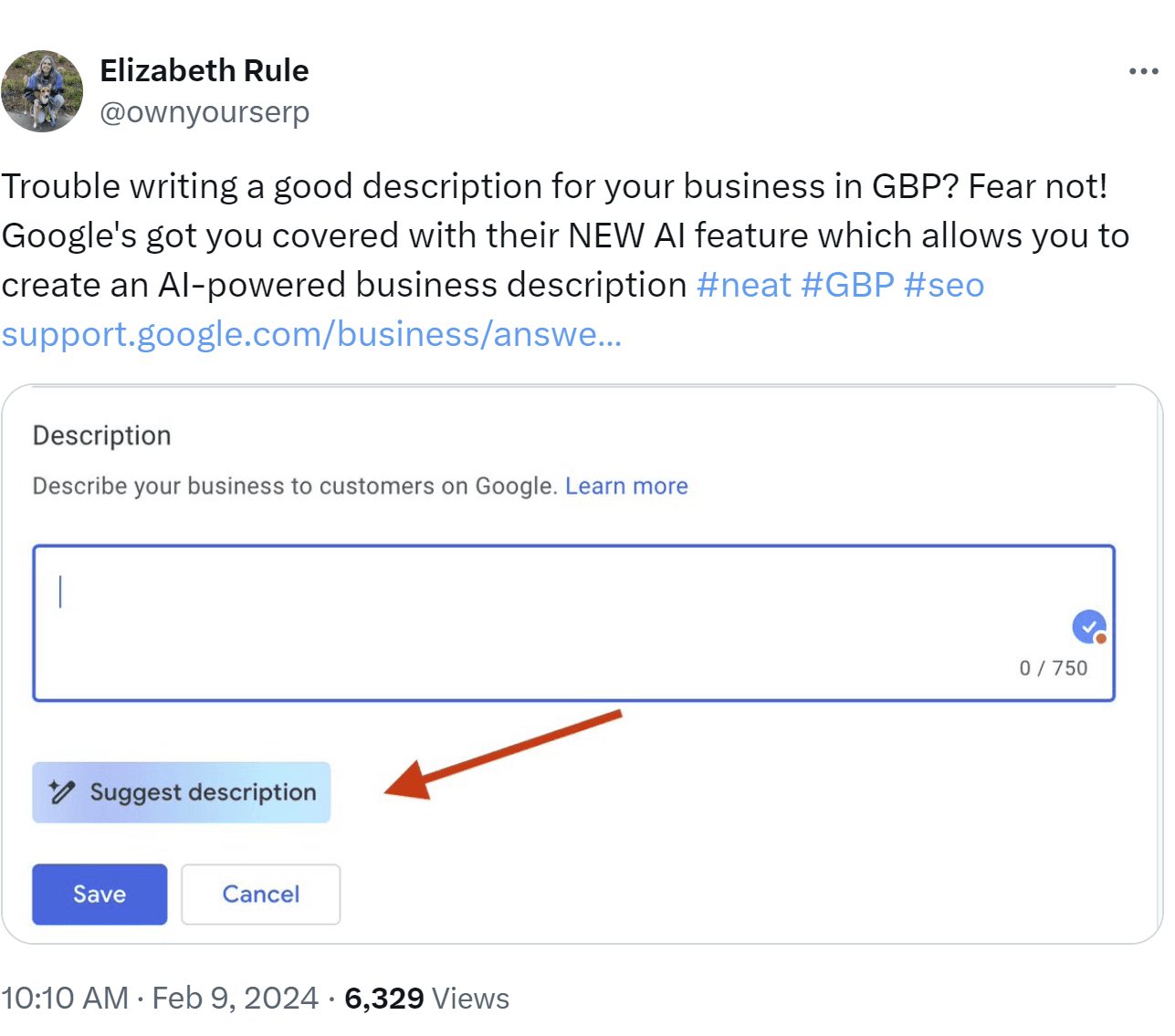The image size is (1175, 1036).
Task: Click the 6,329 Views count
Action: pos(426,998)
